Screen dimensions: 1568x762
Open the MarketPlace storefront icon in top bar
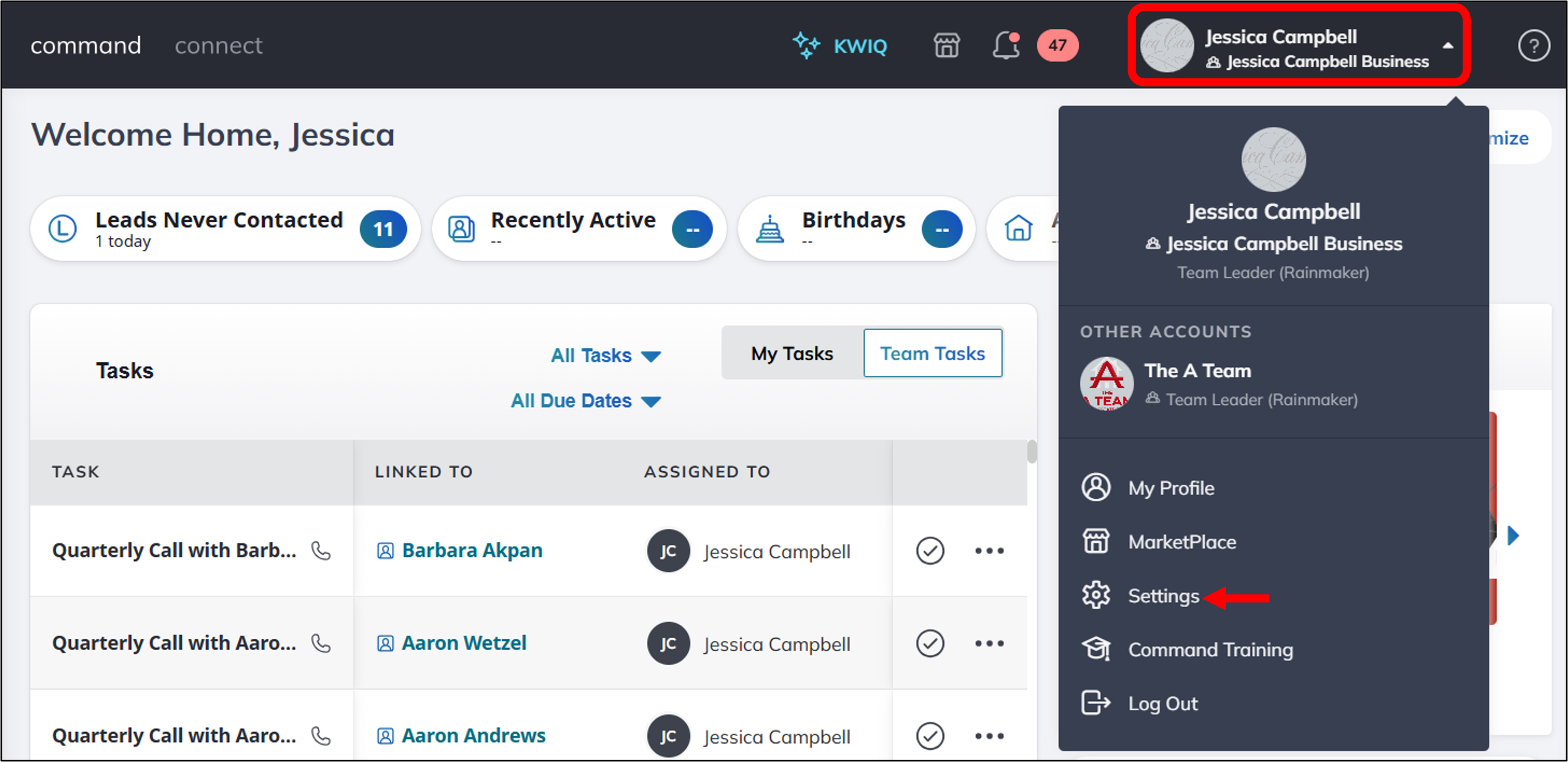click(x=946, y=46)
